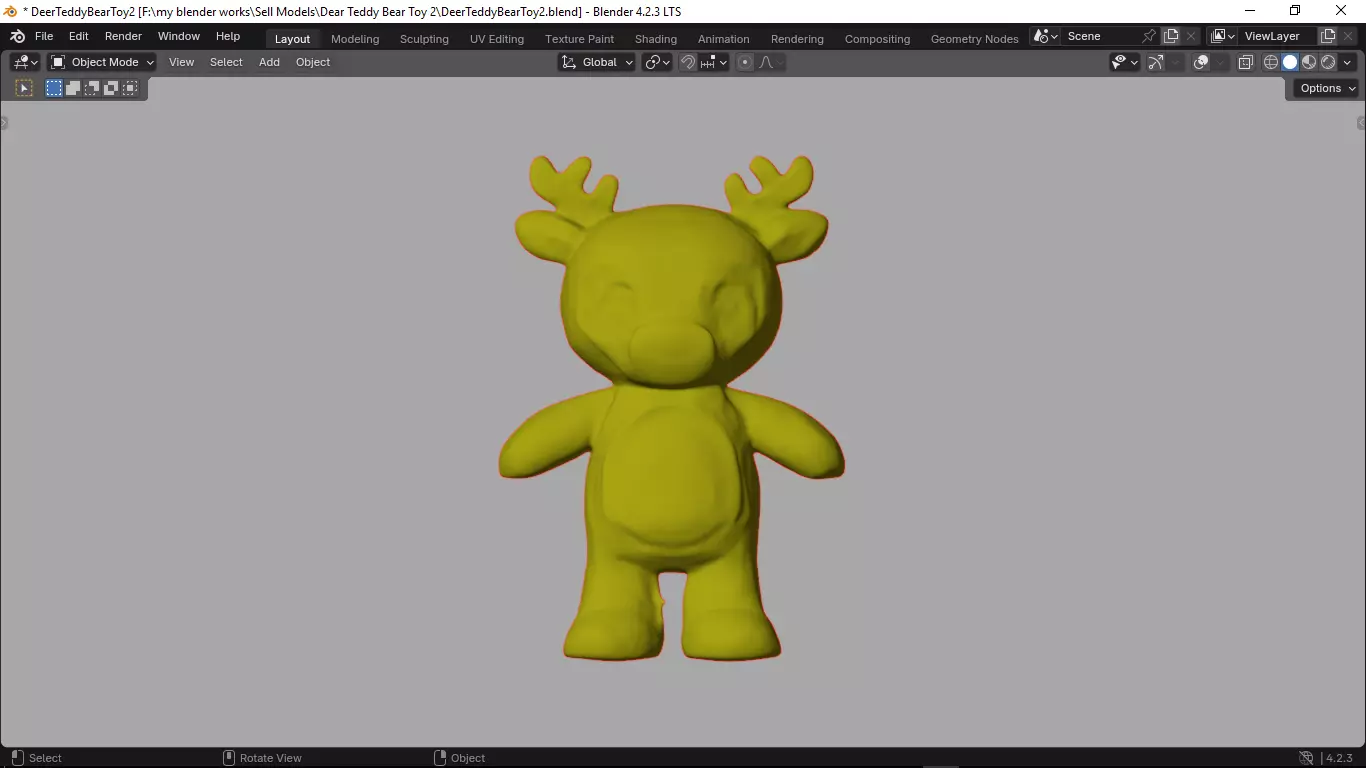1366x768 pixels.
Task: Open the view layer browse dropdown
Action: click(x=1222, y=36)
